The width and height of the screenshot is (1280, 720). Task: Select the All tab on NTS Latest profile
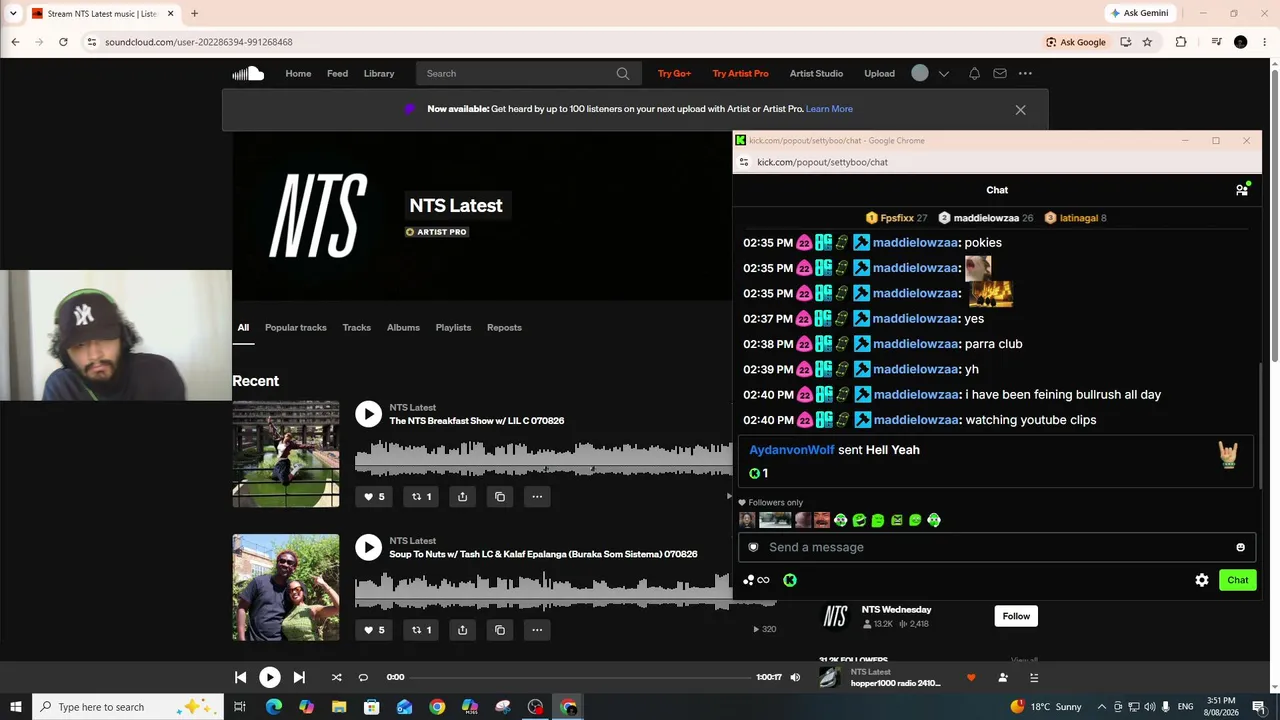[x=243, y=327]
